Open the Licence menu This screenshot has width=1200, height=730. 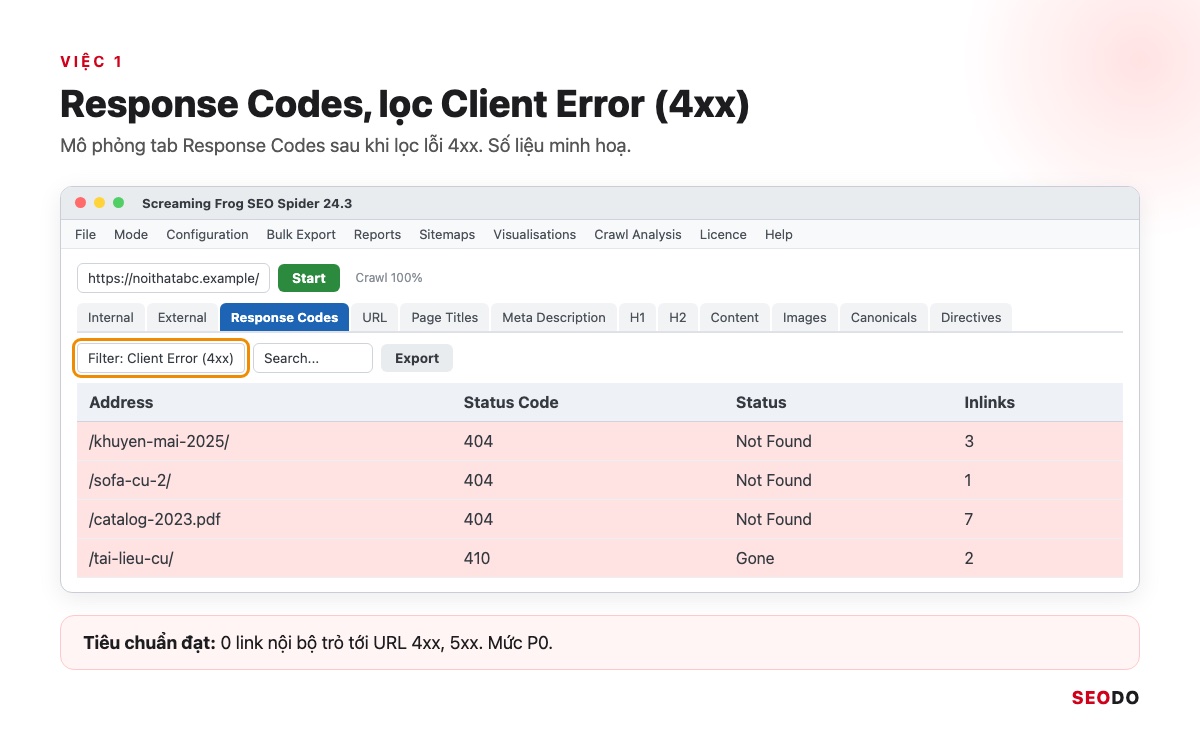click(x=723, y=234)
